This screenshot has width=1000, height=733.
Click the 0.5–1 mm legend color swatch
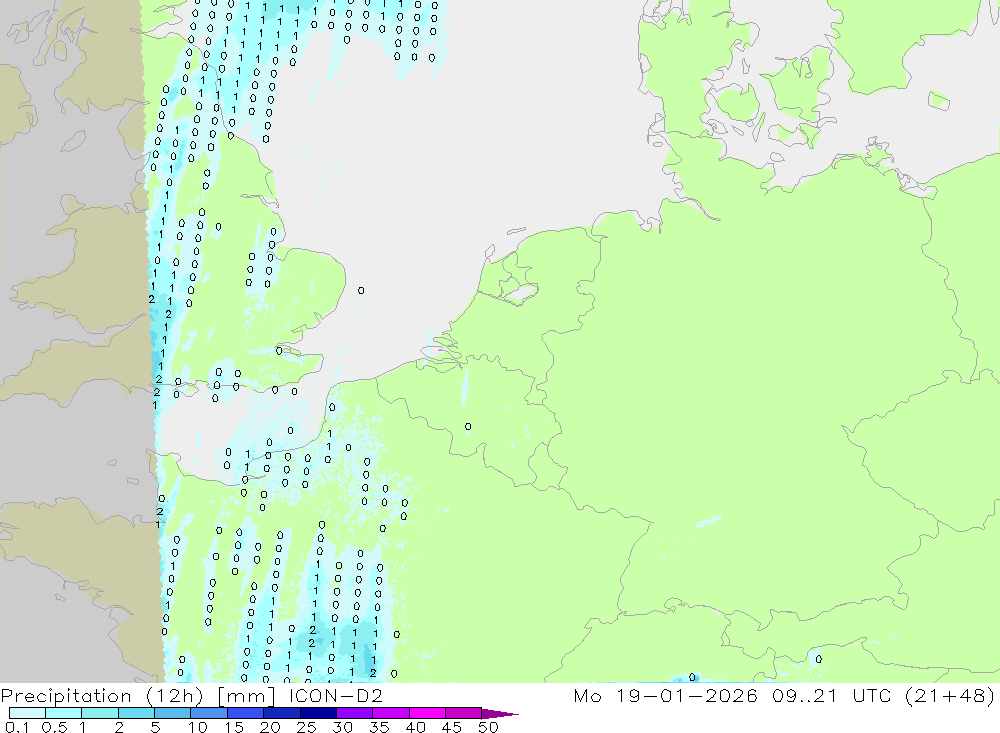click(x=64, y=713)
